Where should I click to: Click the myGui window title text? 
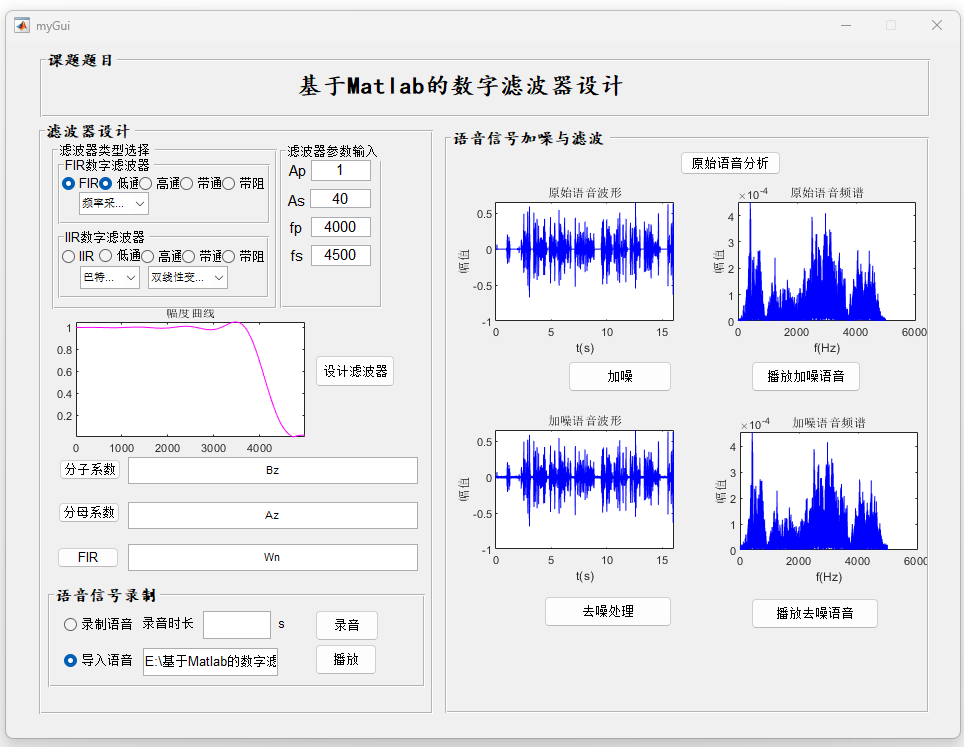tap(53, 26)
